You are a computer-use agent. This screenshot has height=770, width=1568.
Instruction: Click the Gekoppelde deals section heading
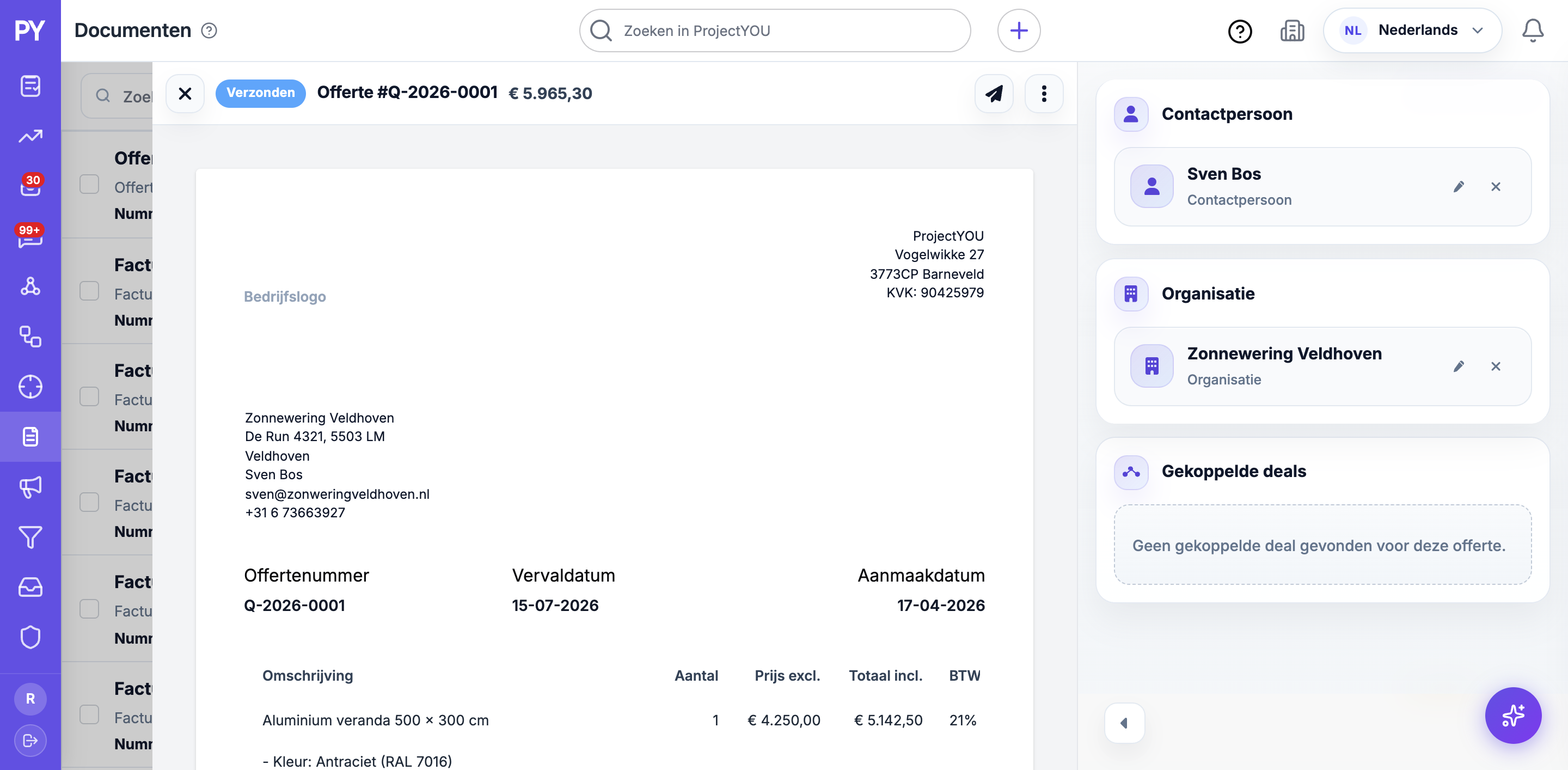coord(1233,471)
